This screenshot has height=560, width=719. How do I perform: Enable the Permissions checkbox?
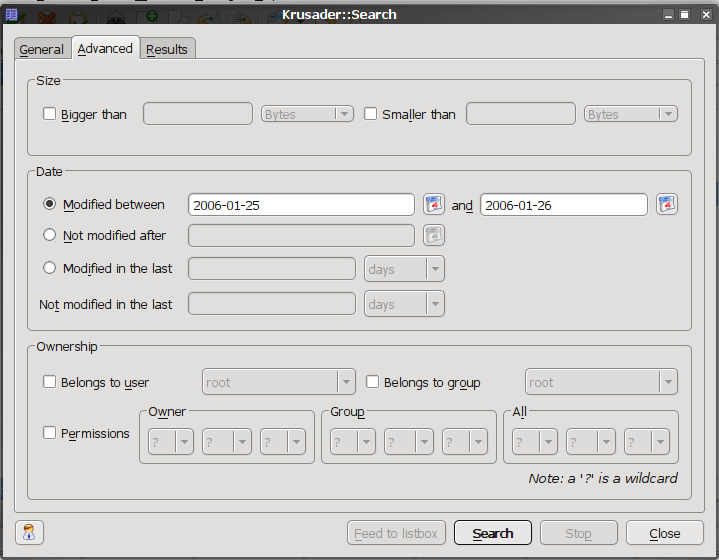(x=50, y=432)
